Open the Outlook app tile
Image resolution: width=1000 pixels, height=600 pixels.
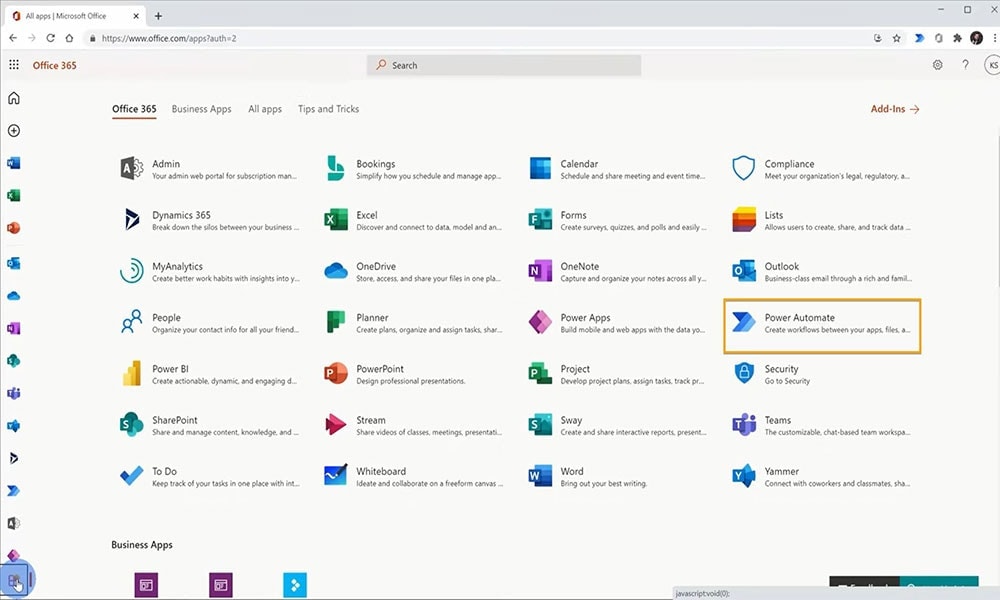click(821, 272)
